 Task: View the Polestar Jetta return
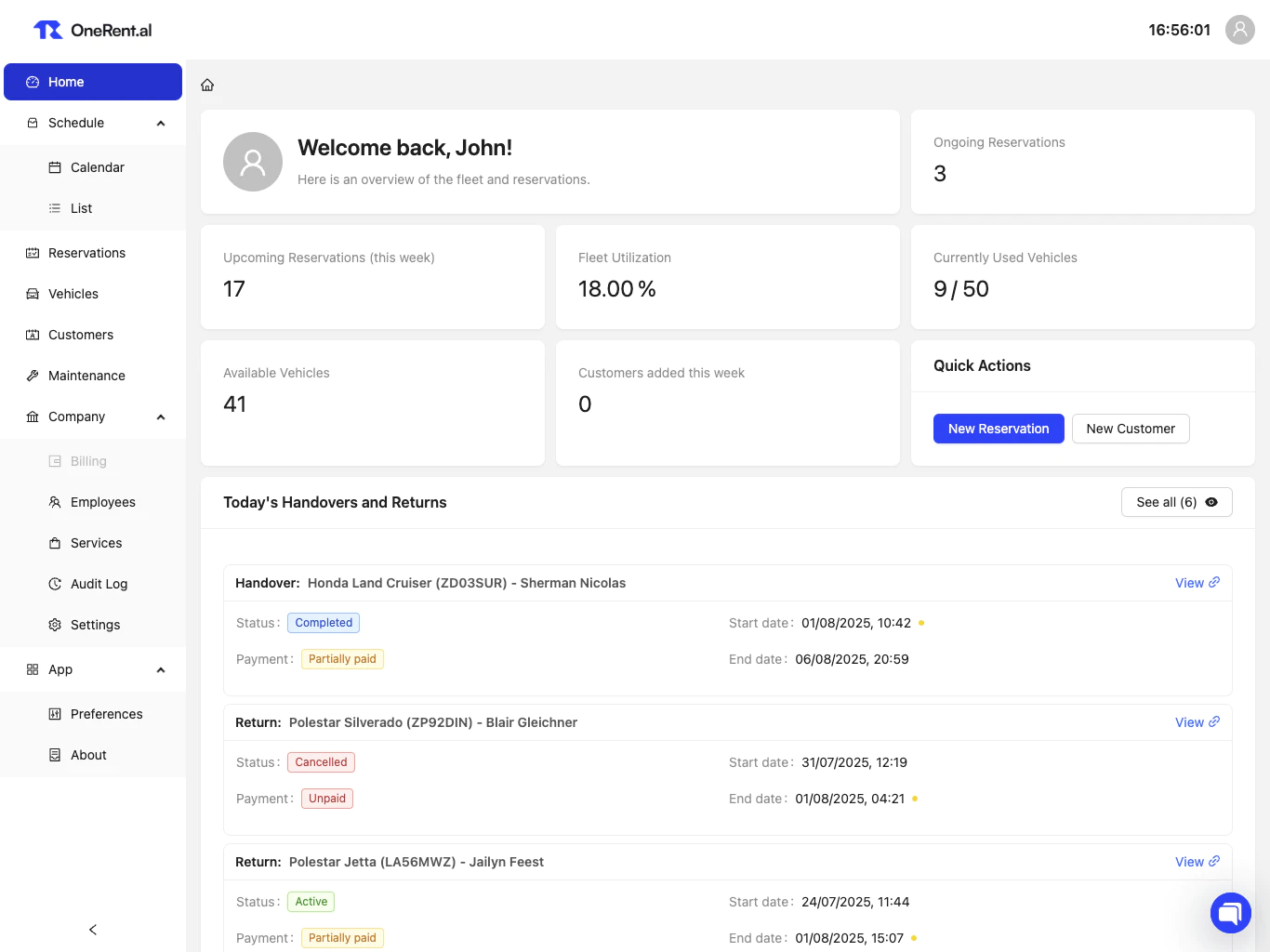click(x=1197, y=862)
